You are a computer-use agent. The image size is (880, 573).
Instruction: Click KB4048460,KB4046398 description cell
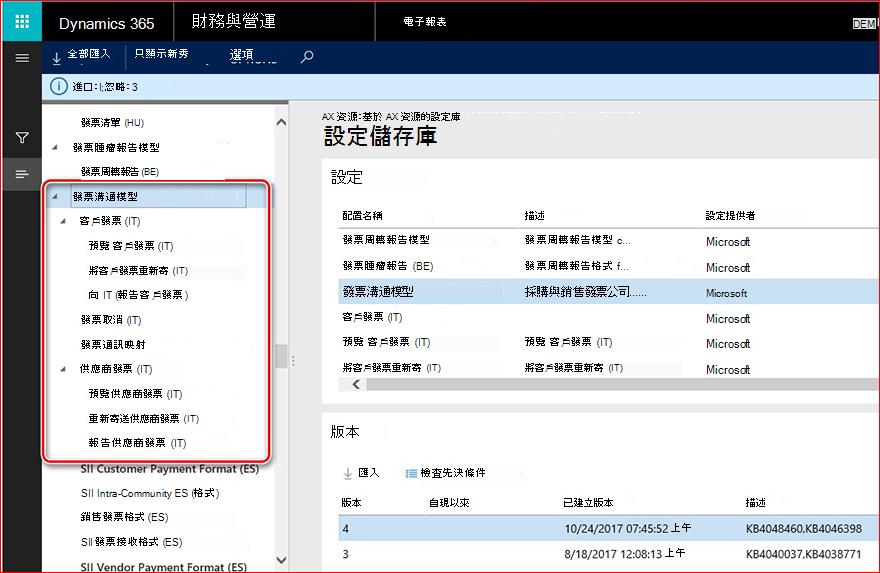(804, 529)
